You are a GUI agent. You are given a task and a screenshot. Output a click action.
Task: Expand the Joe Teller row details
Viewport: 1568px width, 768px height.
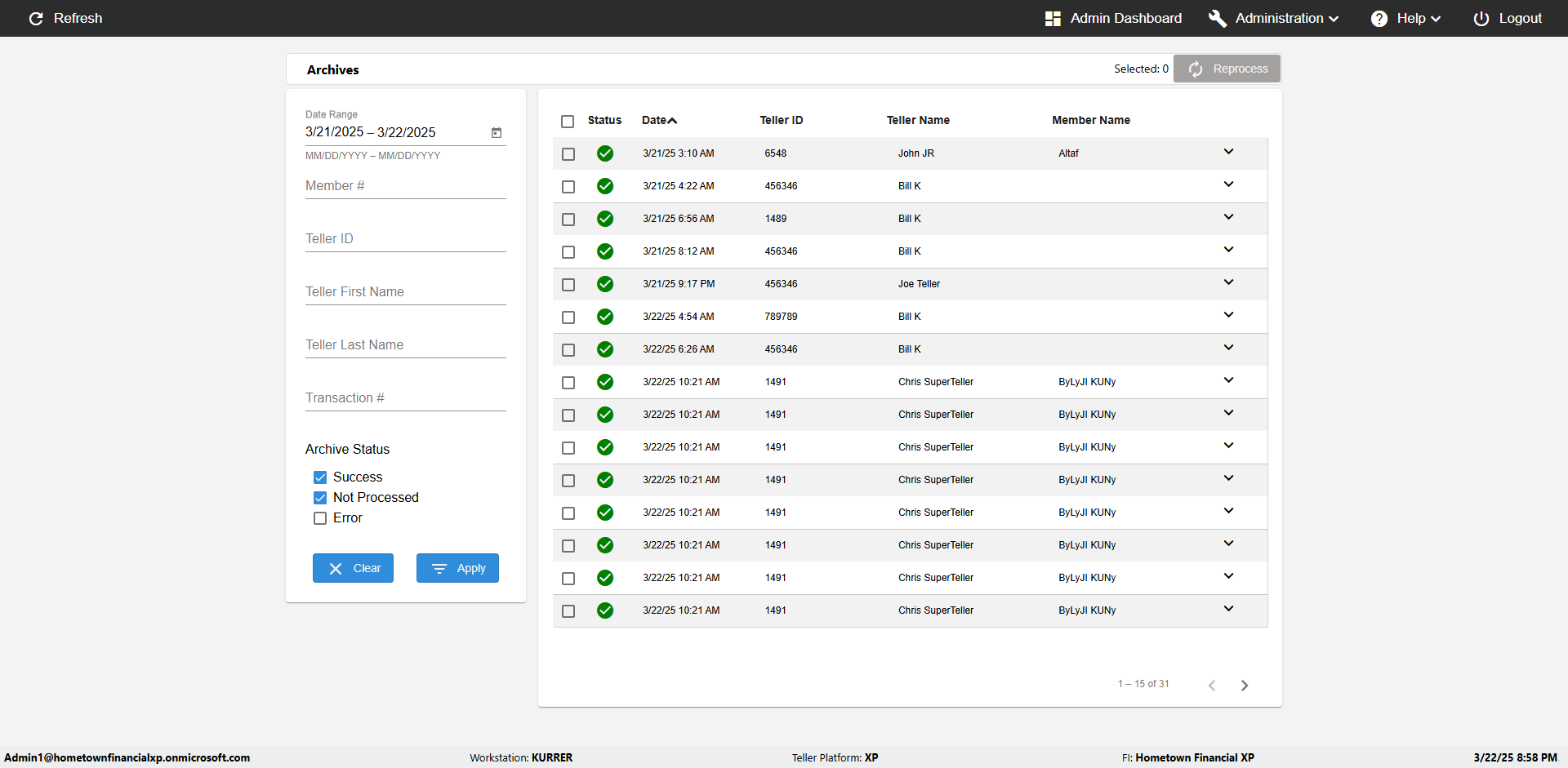[x=1228, y=282]
